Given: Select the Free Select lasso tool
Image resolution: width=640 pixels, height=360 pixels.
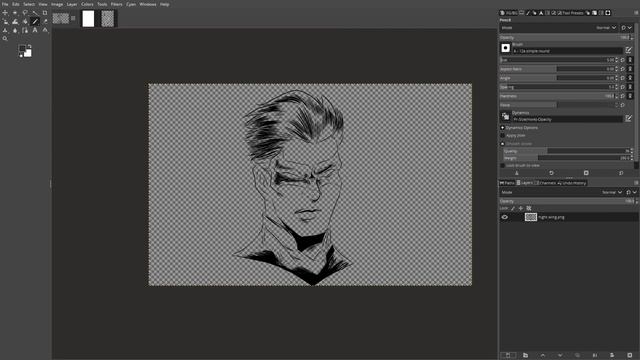Looking at the screenshot, I should point(25,13).
